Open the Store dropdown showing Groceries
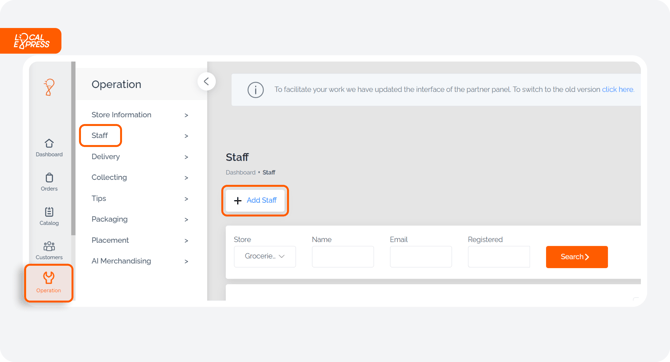The height and width of the screenshot is (362, 670). pyautogui.click(x=264, y=256)
